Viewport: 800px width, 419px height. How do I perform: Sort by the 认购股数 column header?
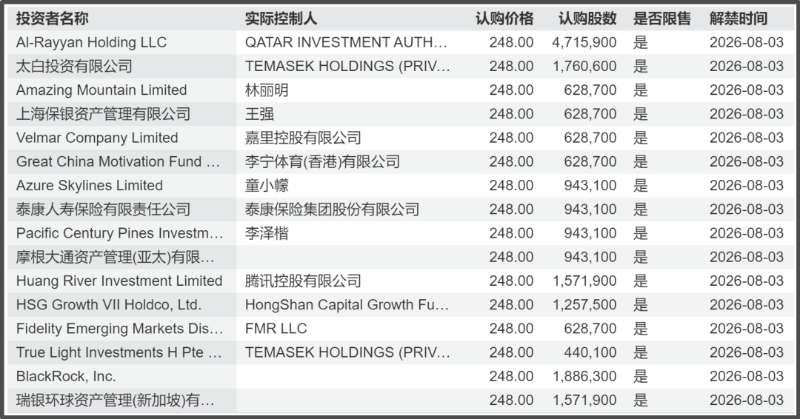point(588,19)
